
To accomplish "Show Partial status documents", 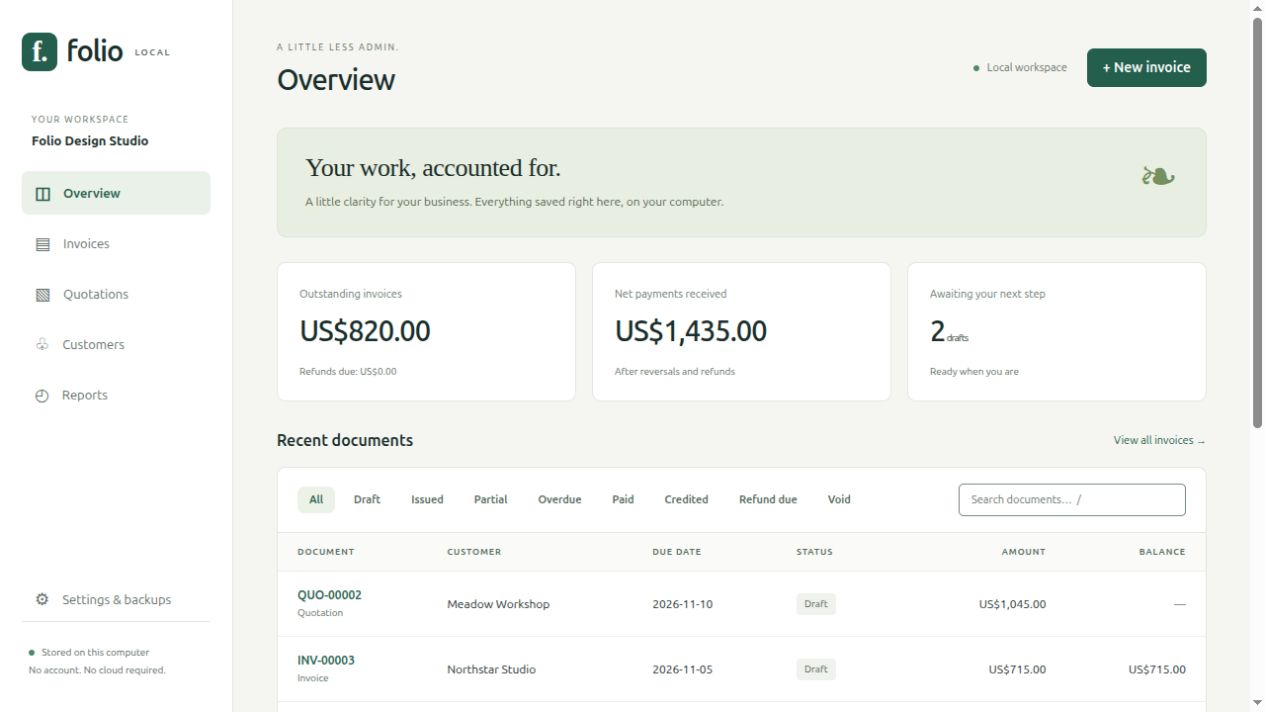I will pyautogui.click(x=490, y=500).
